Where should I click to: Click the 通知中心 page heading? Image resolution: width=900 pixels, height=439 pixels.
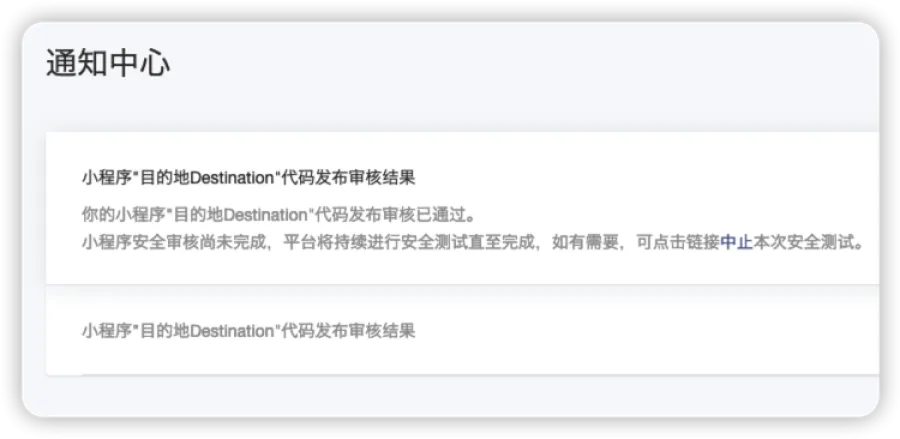[108, 63]
